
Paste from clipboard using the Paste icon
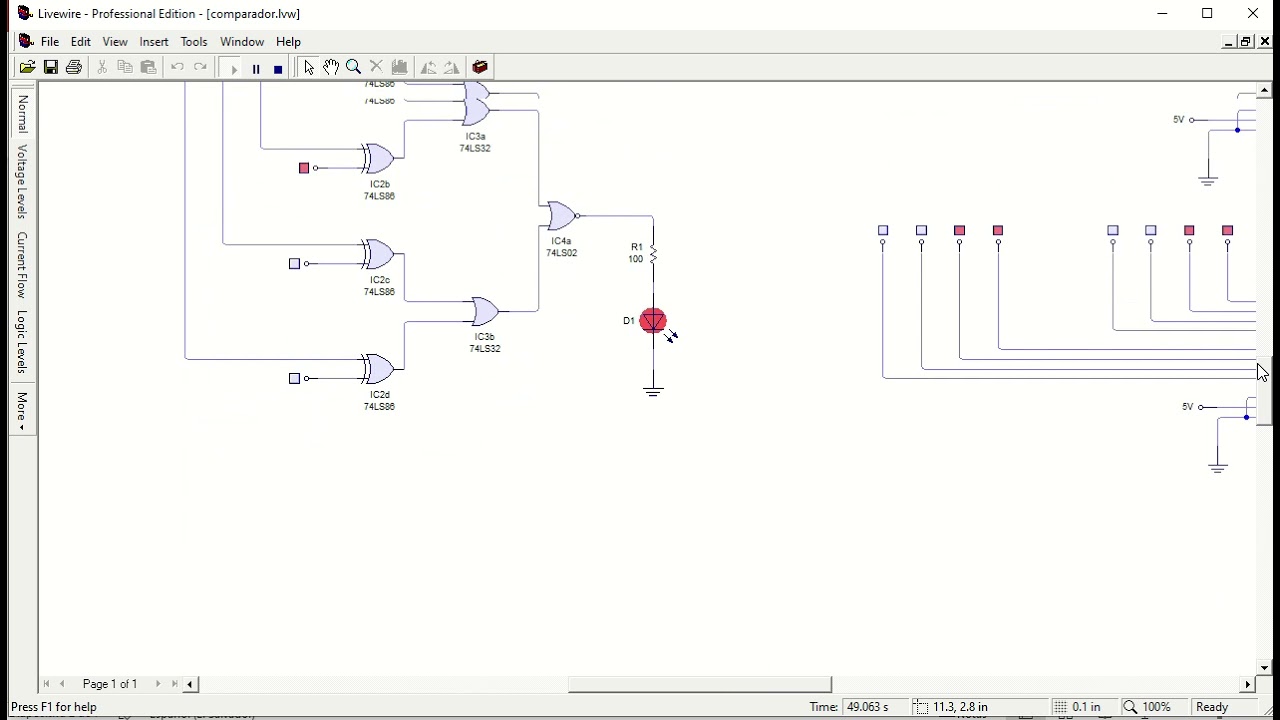click(x=148, y=67)
